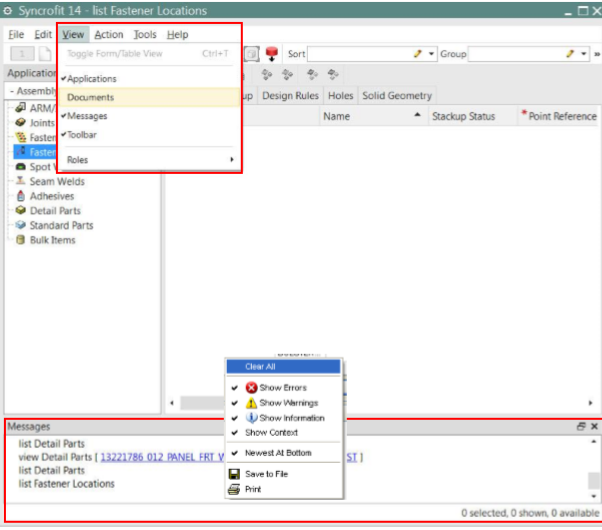Expand the Roles submenu
602x530 pixels.
point(149,160)
